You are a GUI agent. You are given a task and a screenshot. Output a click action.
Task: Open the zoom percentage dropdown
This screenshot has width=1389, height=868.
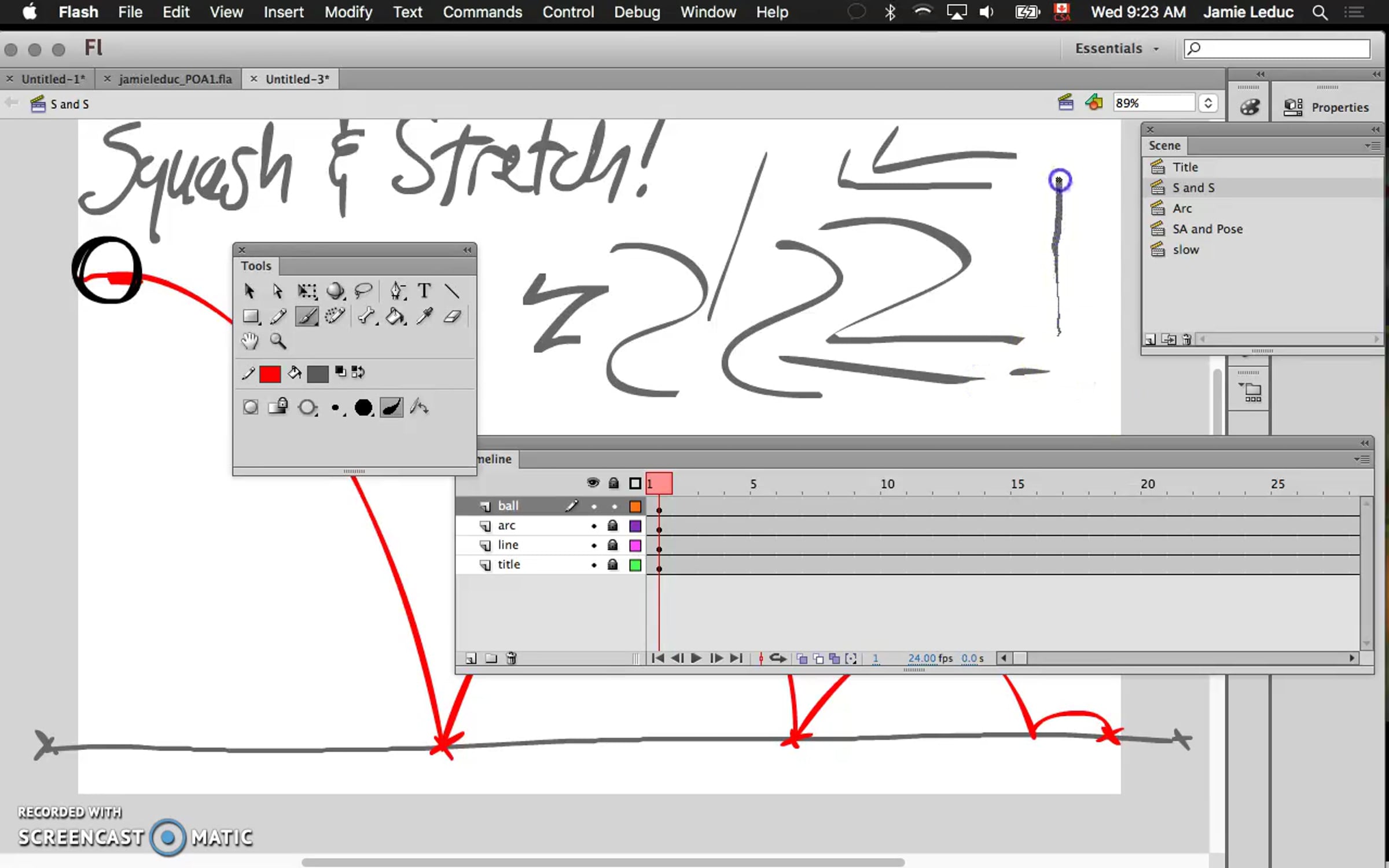tap(1208, 104)
